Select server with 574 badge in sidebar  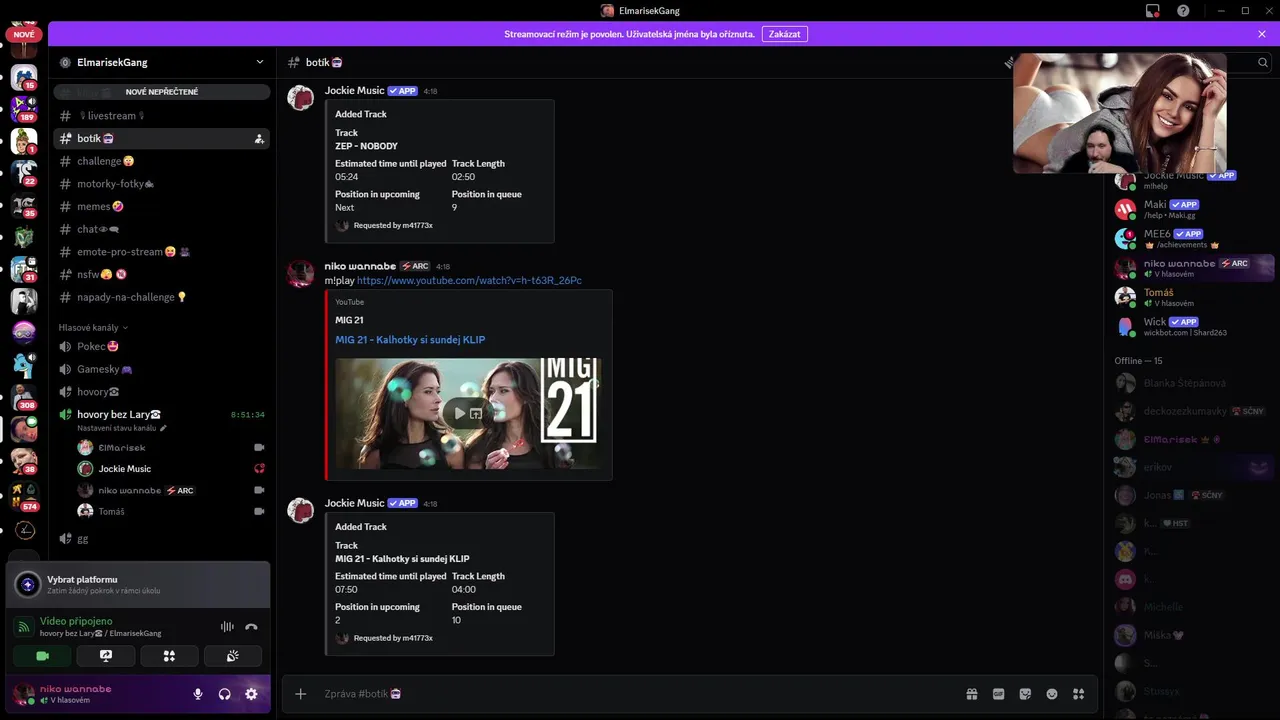[x=24, y=497]
